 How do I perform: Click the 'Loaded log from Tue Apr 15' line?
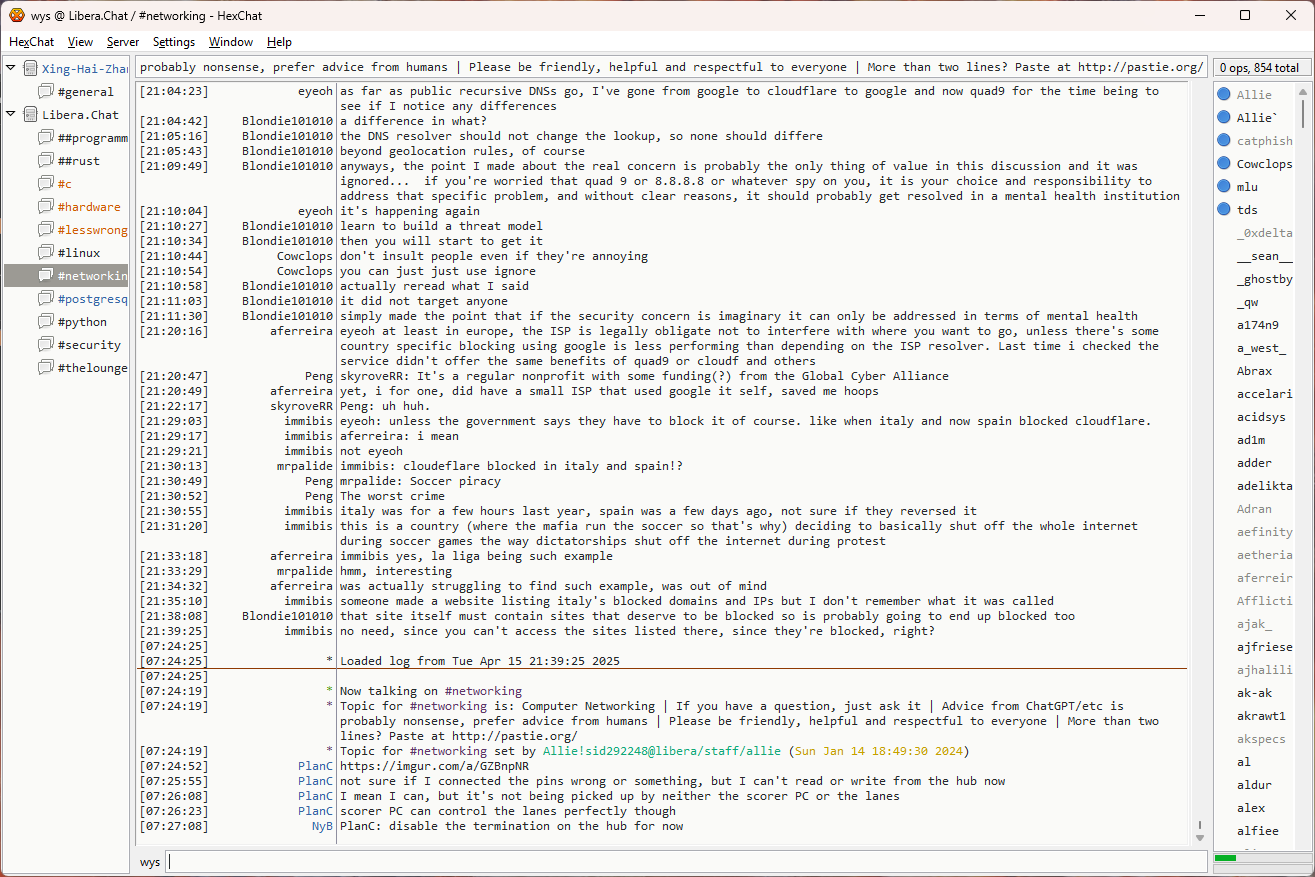480,661
